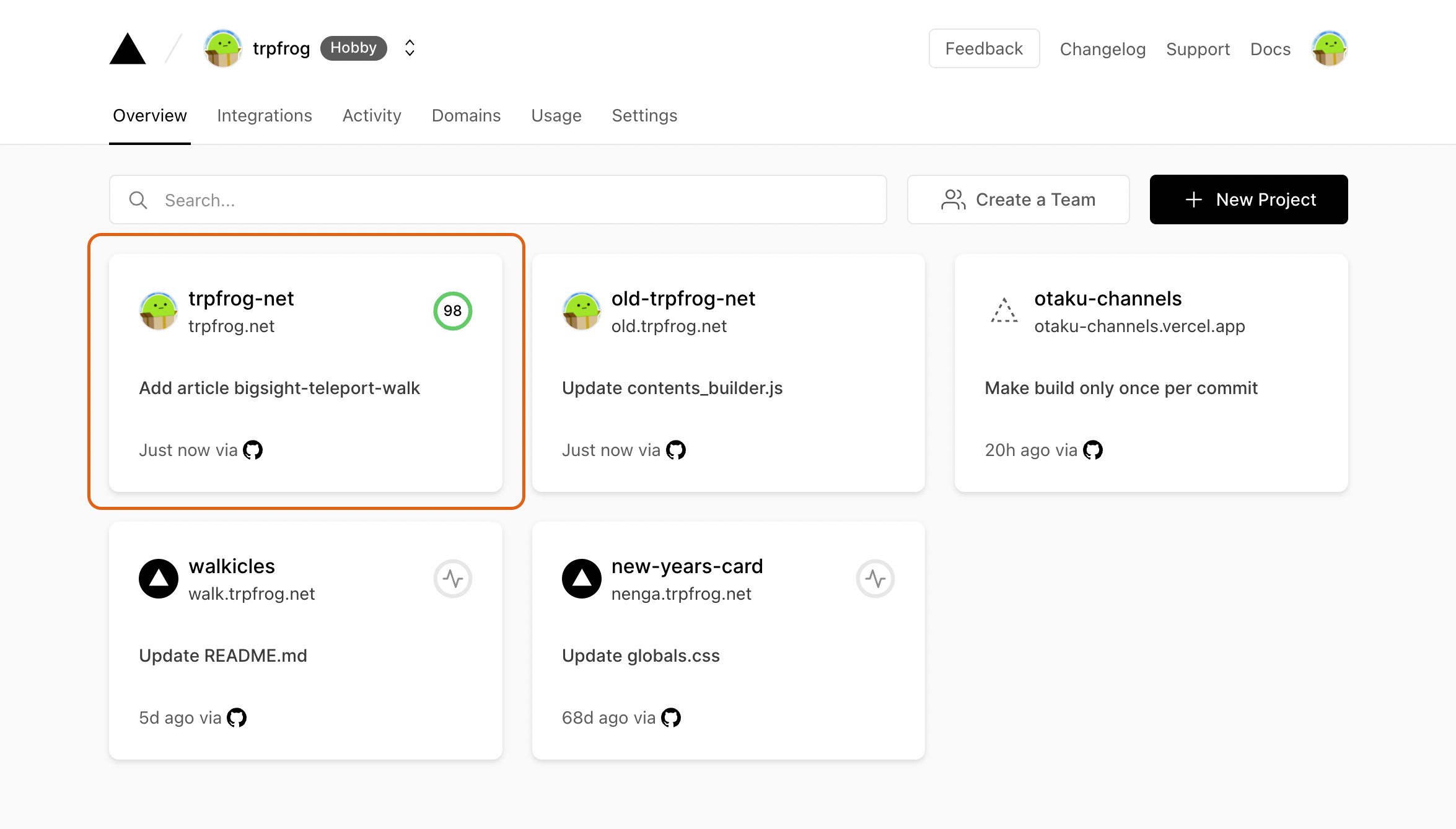Screen dimensions: 1456x829
Task: Click GitHub icon on trpfrog-net card
Action: tap(253, 450)
